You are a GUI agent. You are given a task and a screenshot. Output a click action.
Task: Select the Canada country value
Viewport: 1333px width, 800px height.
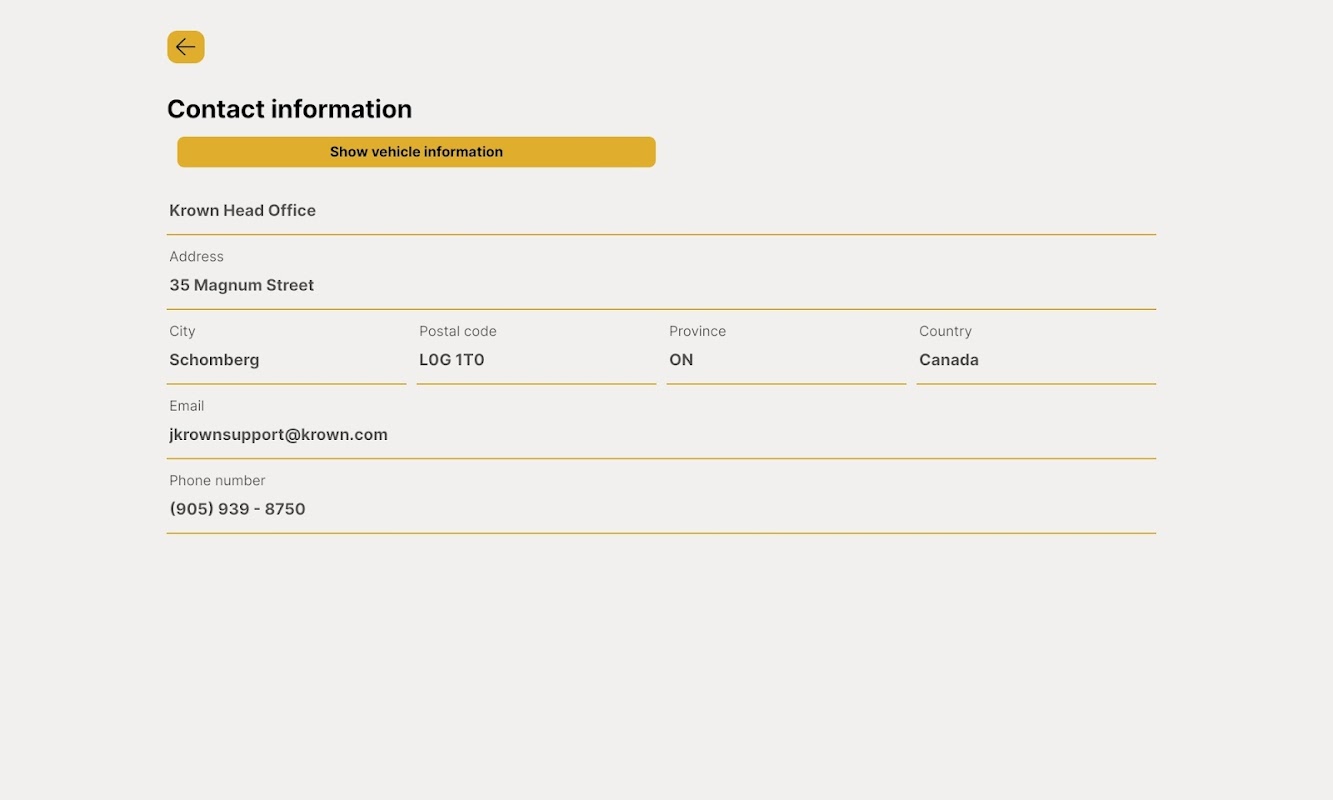pyautogui.click(x=948, y=360)
